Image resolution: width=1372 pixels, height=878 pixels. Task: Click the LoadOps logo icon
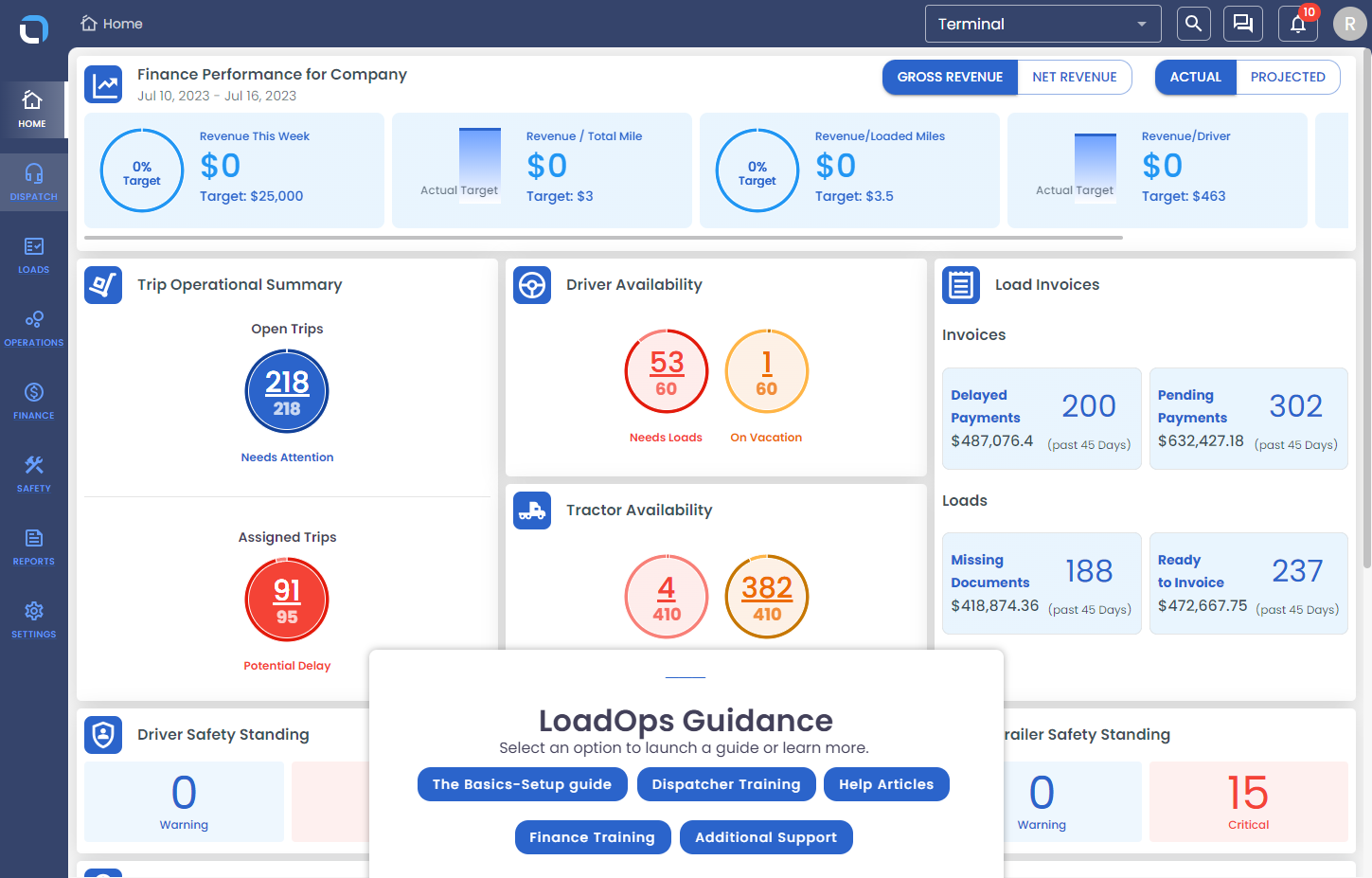pyautogui.click(x=34, y=29)
